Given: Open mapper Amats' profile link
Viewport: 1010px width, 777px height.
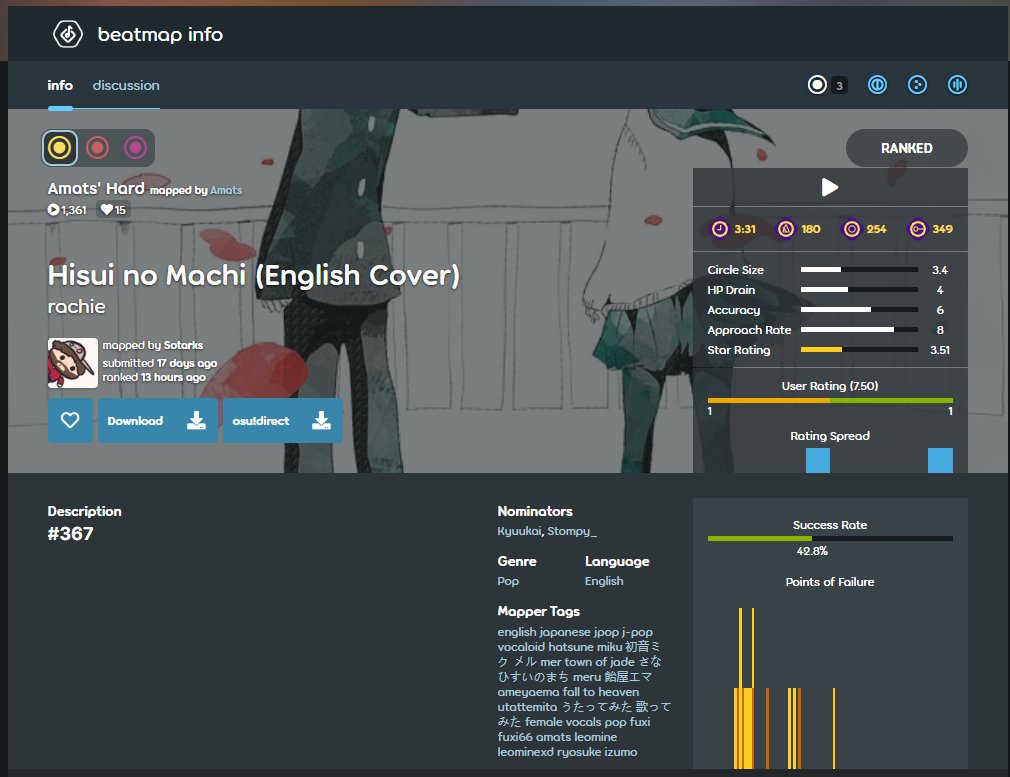Looking at the screenshot, I should 226,190.
